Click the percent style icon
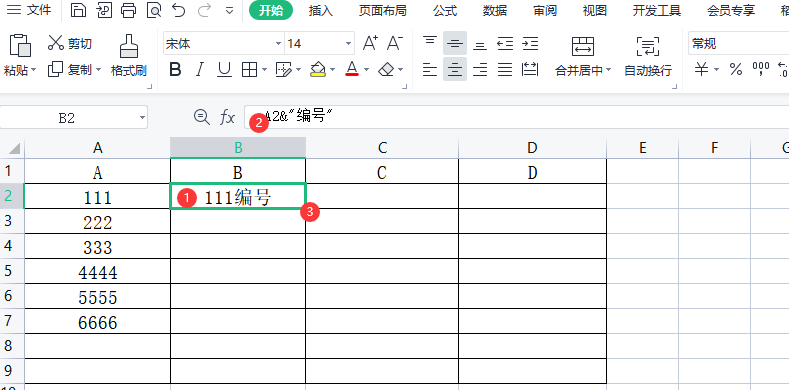 736,69
